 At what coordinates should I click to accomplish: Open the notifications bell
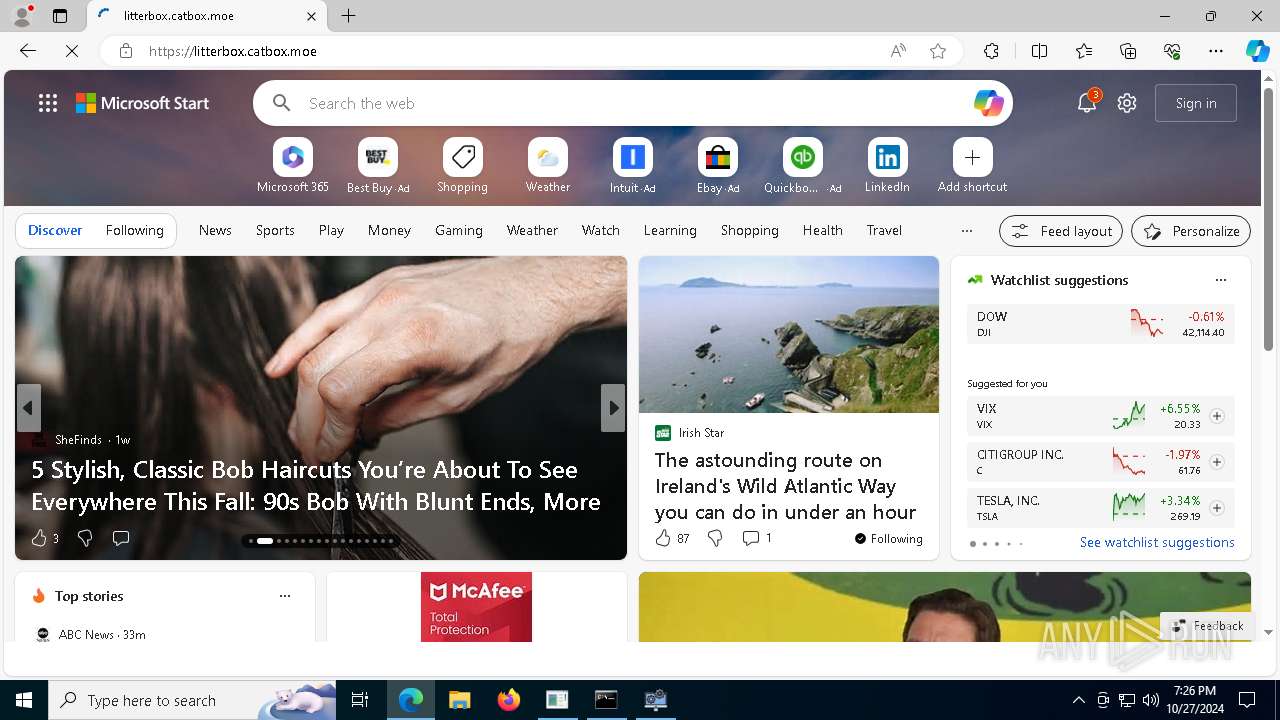coord(1087,103)
